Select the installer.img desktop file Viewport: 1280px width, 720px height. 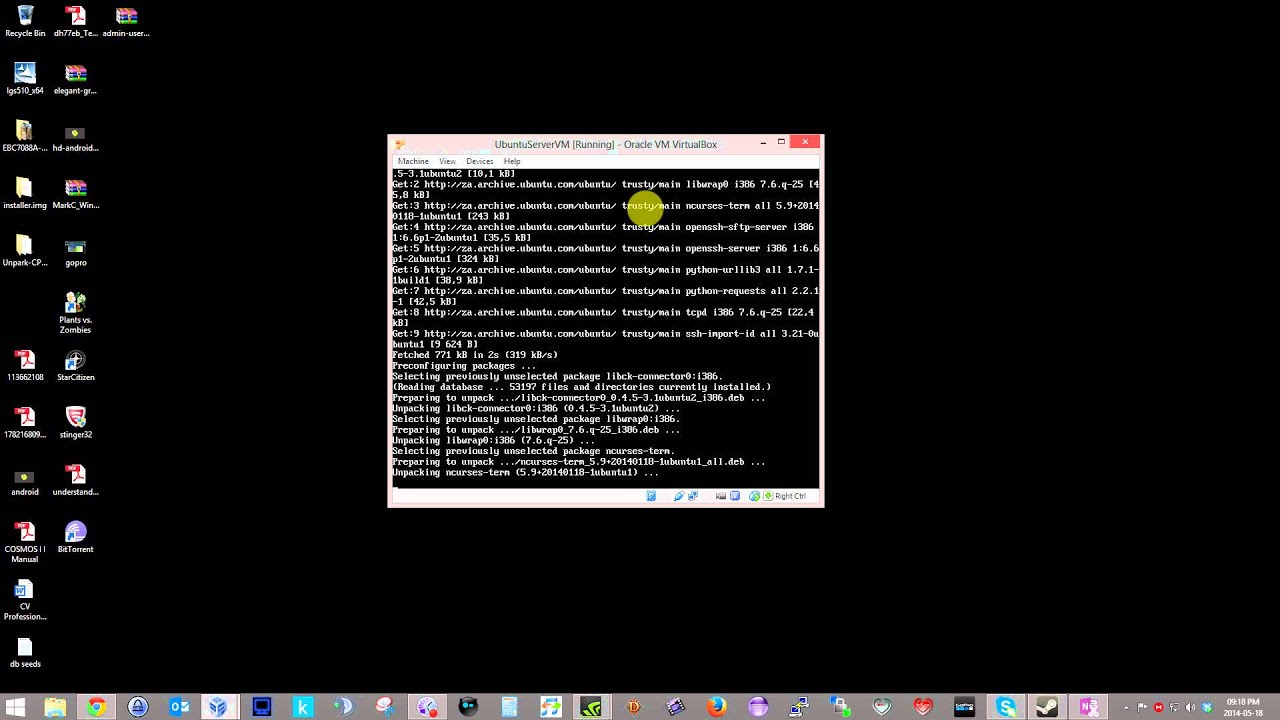click(25, 194)
